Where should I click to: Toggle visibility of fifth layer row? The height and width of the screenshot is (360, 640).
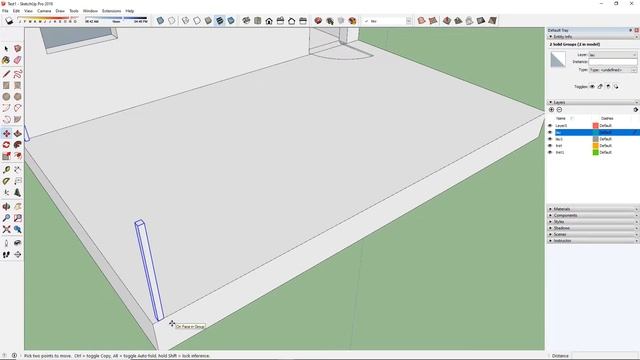coord(550,152)
